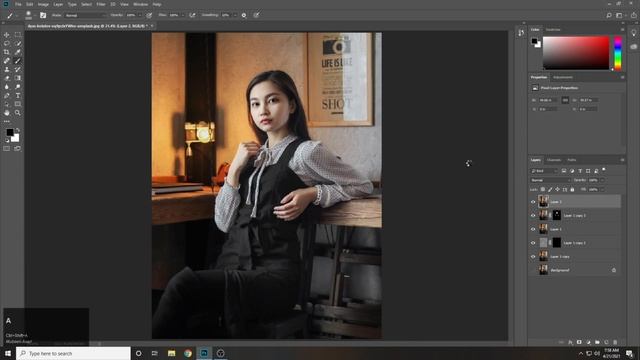Open the layer filter Kind dropdown

[x=544, y=171]
